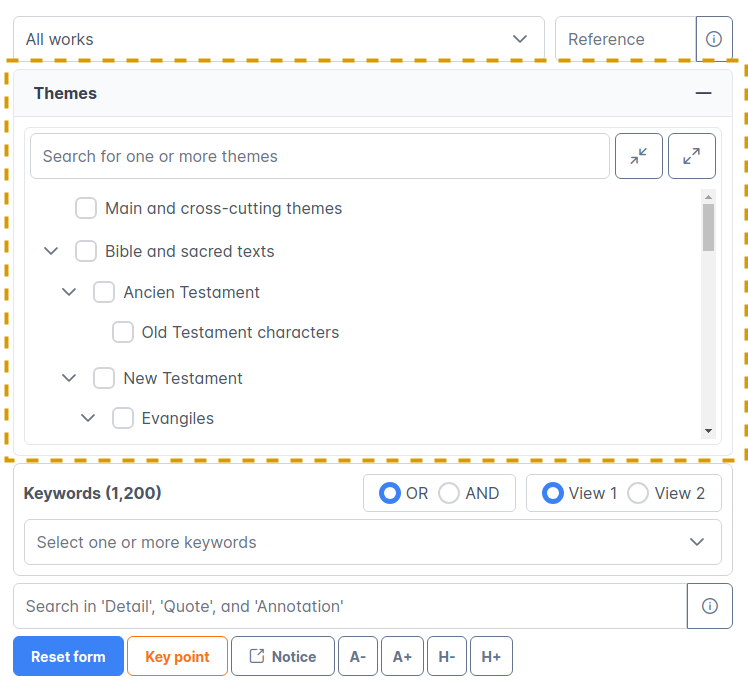Select the AND keyword operator
Image resolution: width=748 pixels, height=688 pixels.
[449, 493]
